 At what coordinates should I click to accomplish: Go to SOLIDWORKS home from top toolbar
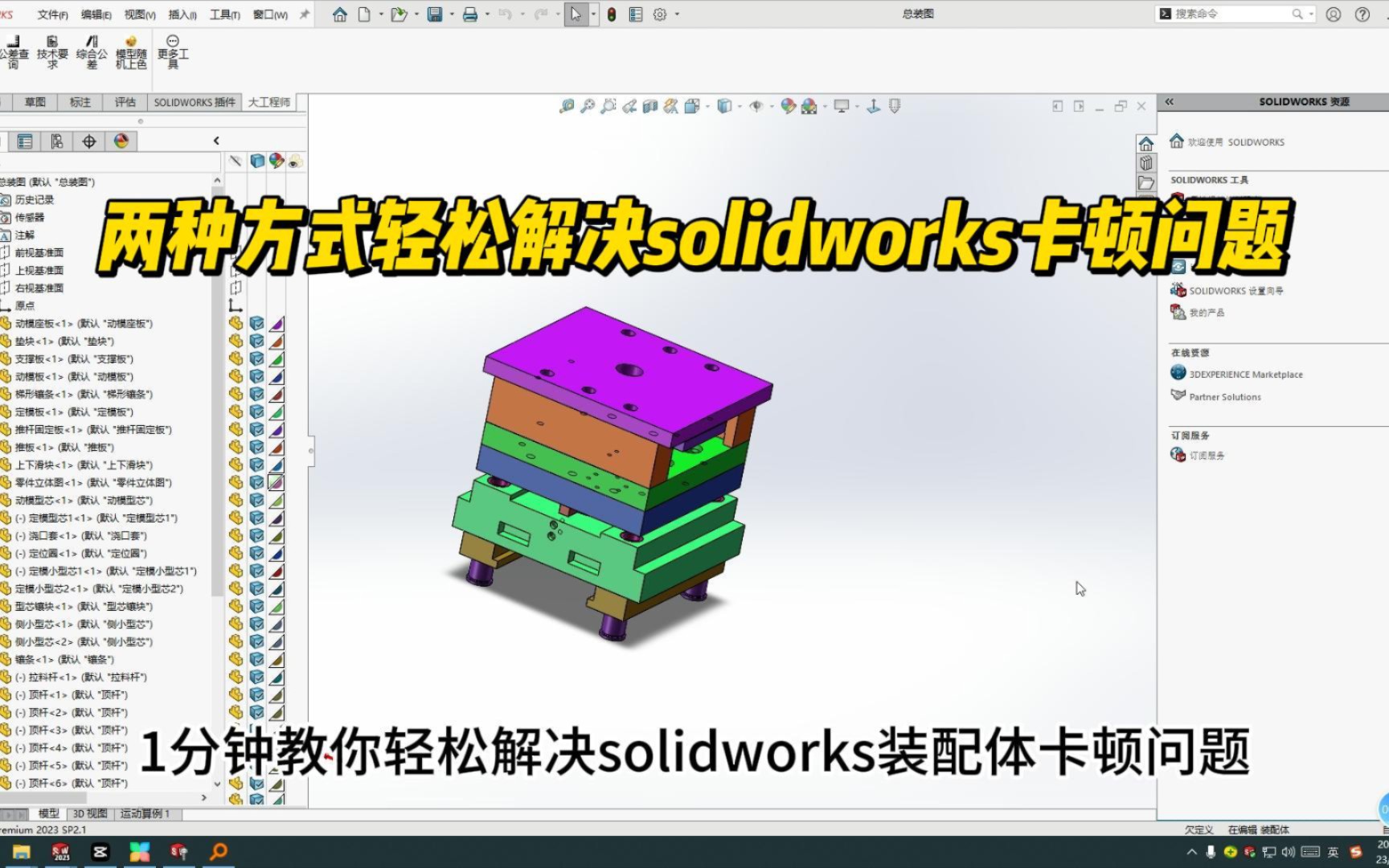[x=340, y=14]
